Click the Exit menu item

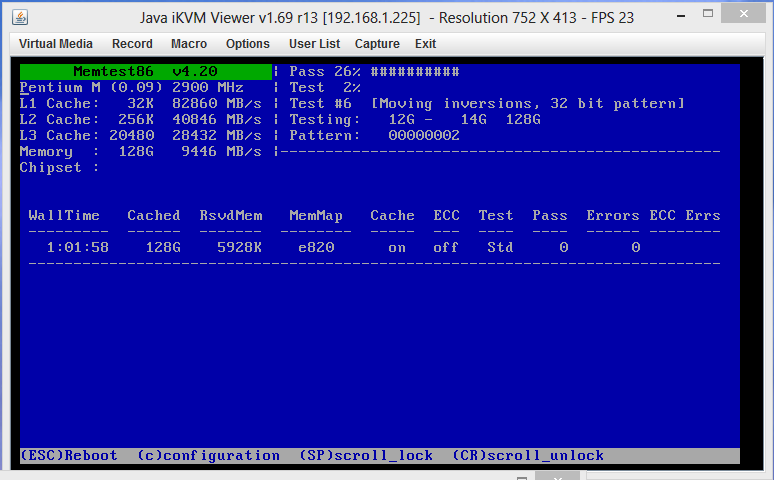[x=426, y=44]
